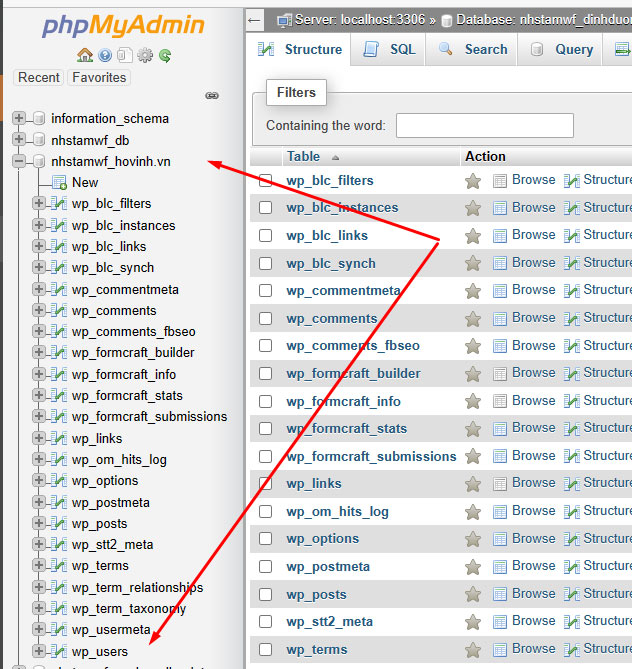Open the SQL documentation copy icon
Viewport: 632px width, 669px height.
(125, 55)
